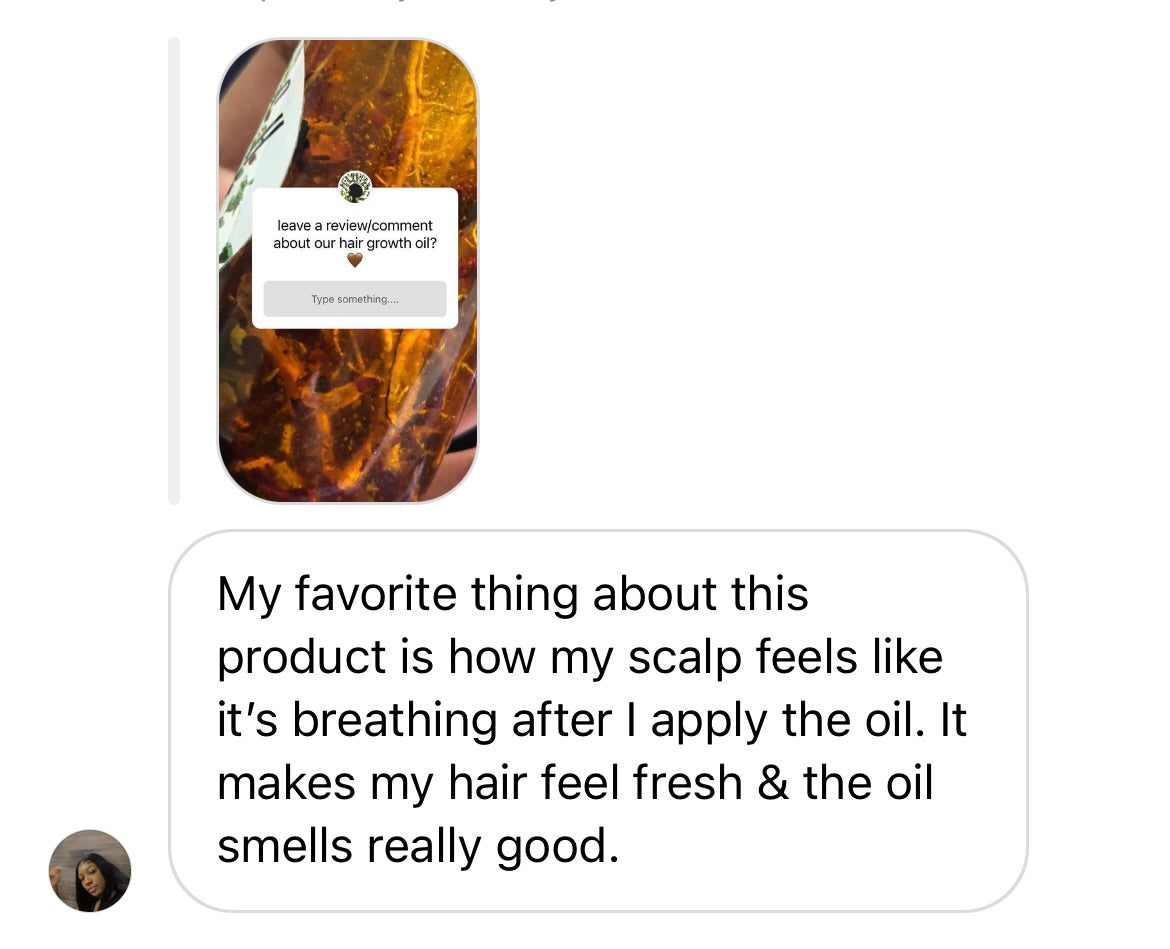
Task: Click "makes my hair feel fresh" text
Action: click(x=479, y=783)
